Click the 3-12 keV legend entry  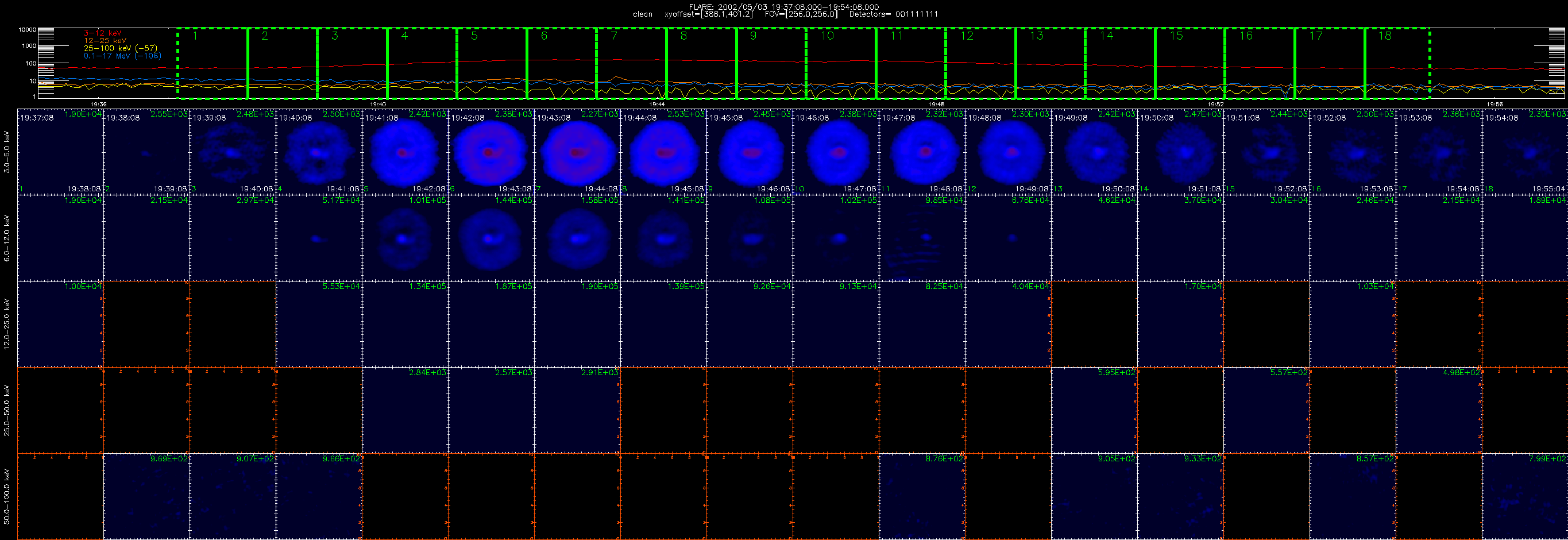coord(102,33)
